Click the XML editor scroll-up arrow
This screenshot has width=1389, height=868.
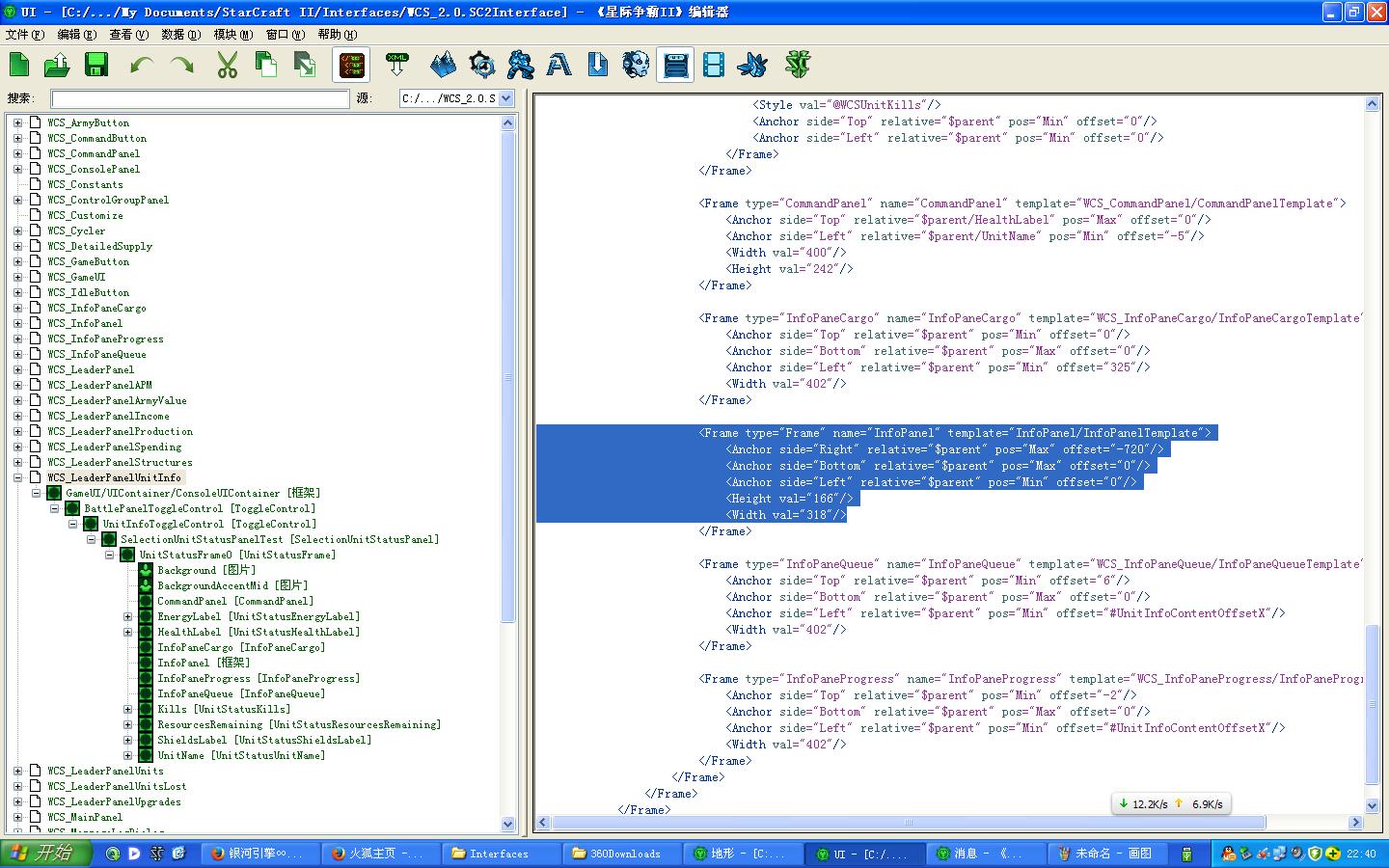point(1373,104)
